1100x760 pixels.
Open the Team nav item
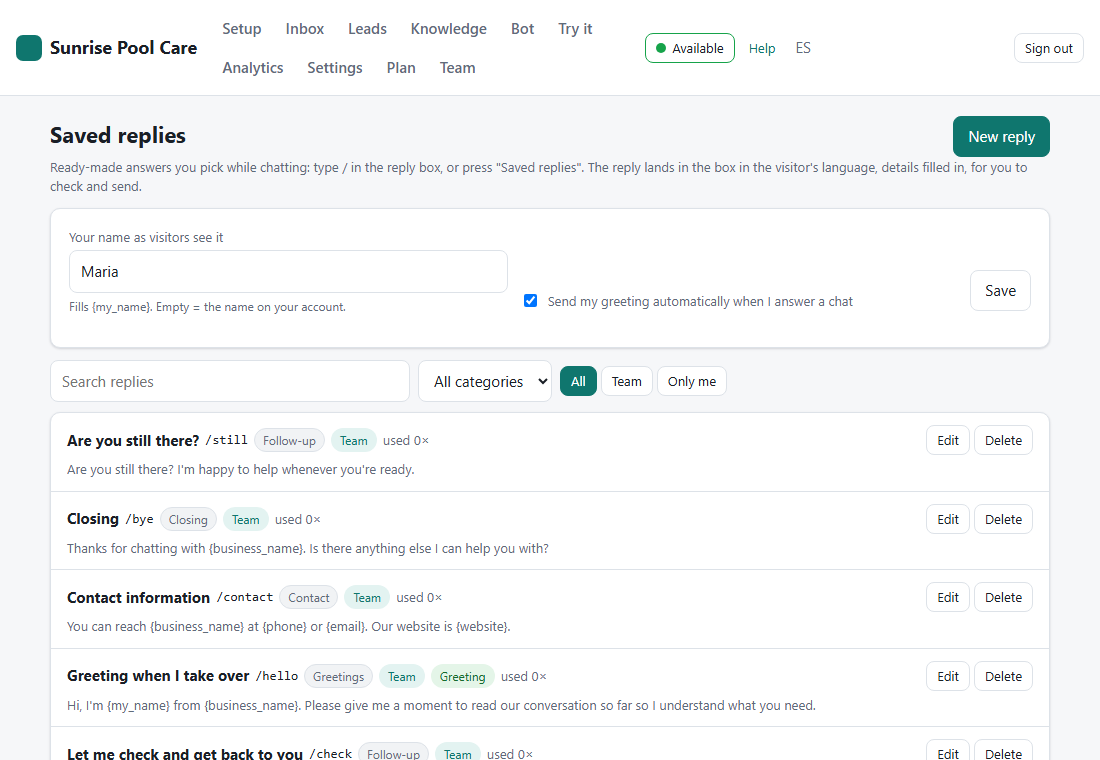point(457,68)
